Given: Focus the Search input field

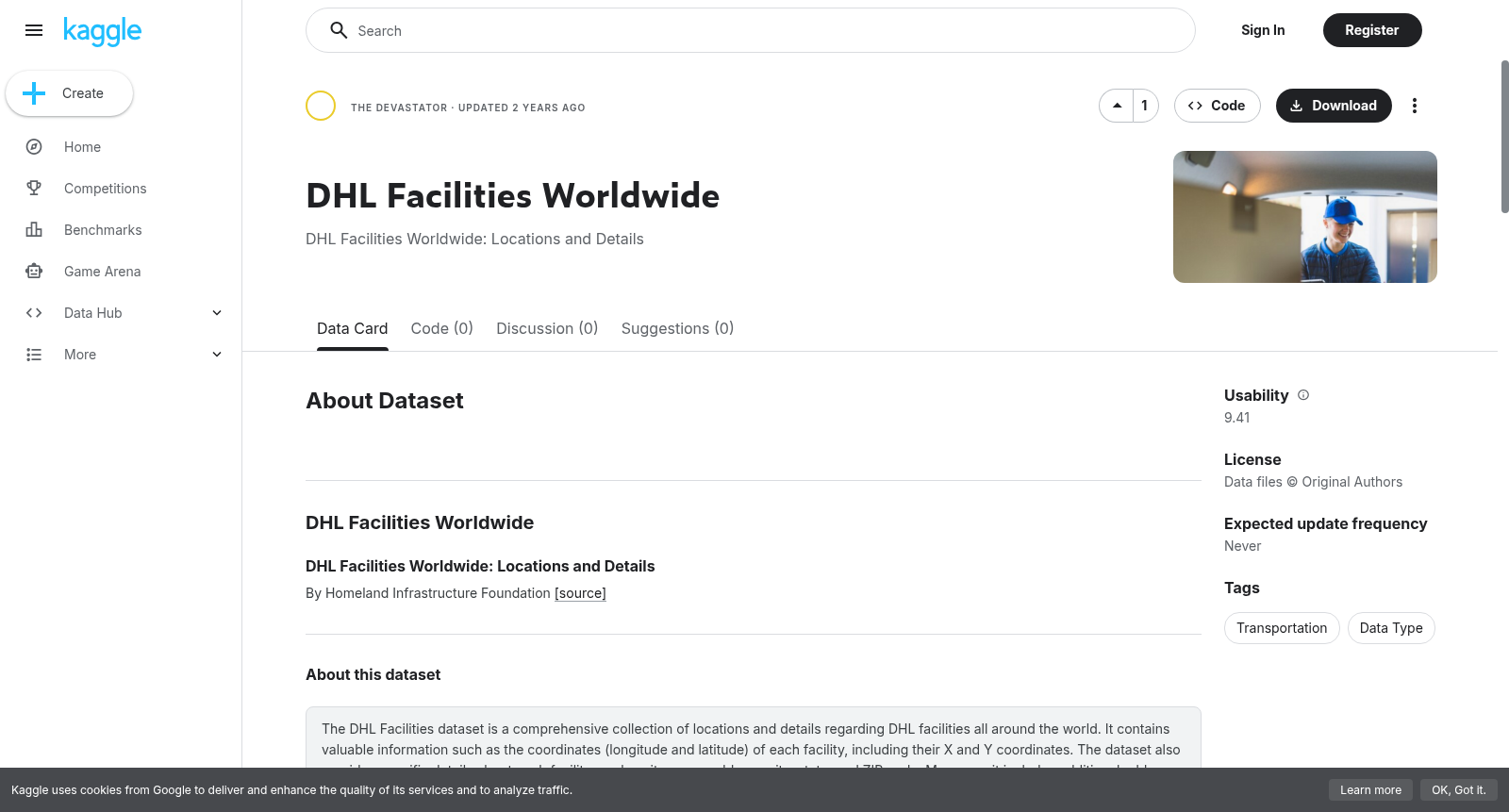Looking at the screenshot, I should pos(751,30).
